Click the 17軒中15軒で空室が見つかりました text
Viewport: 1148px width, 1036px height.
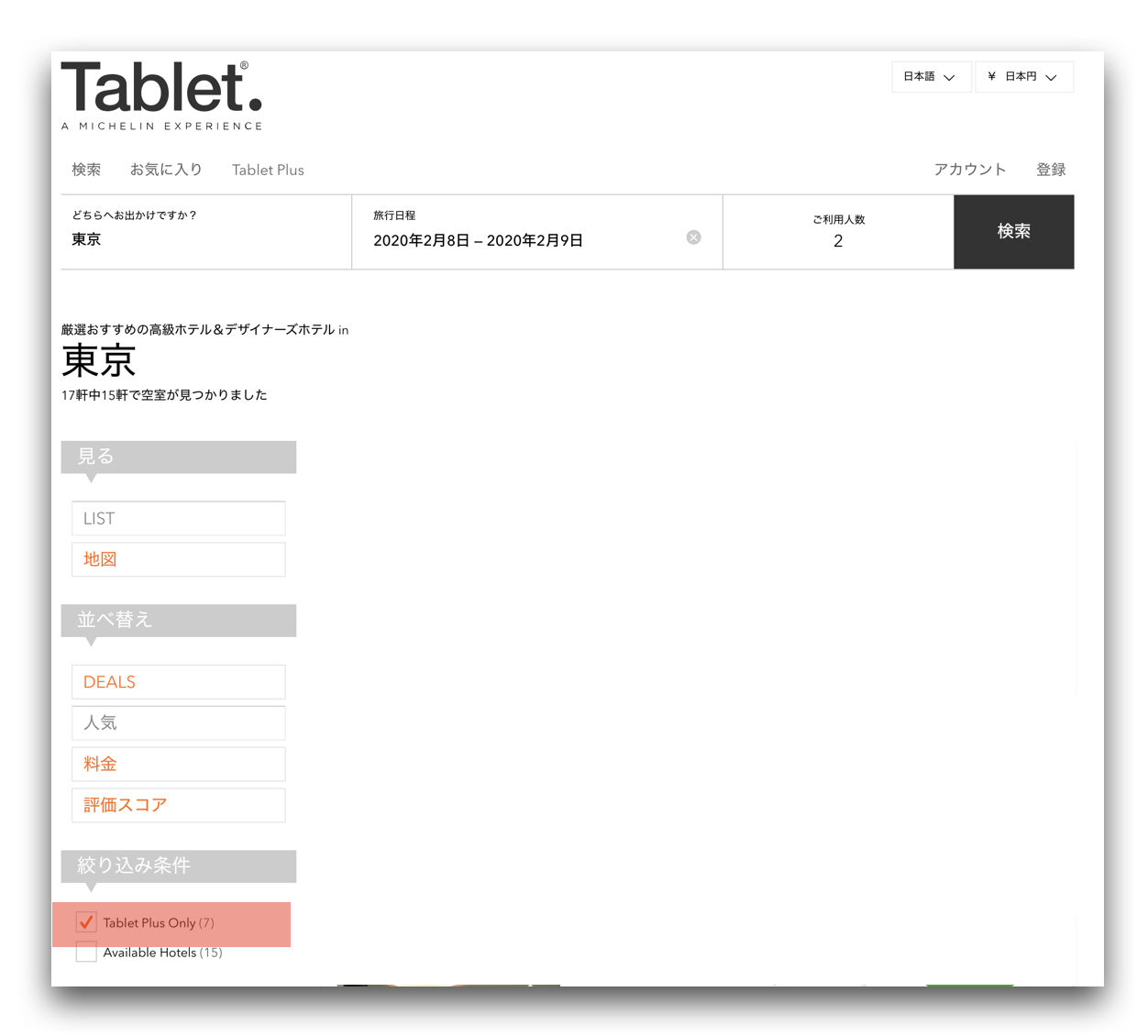point(164,395)
